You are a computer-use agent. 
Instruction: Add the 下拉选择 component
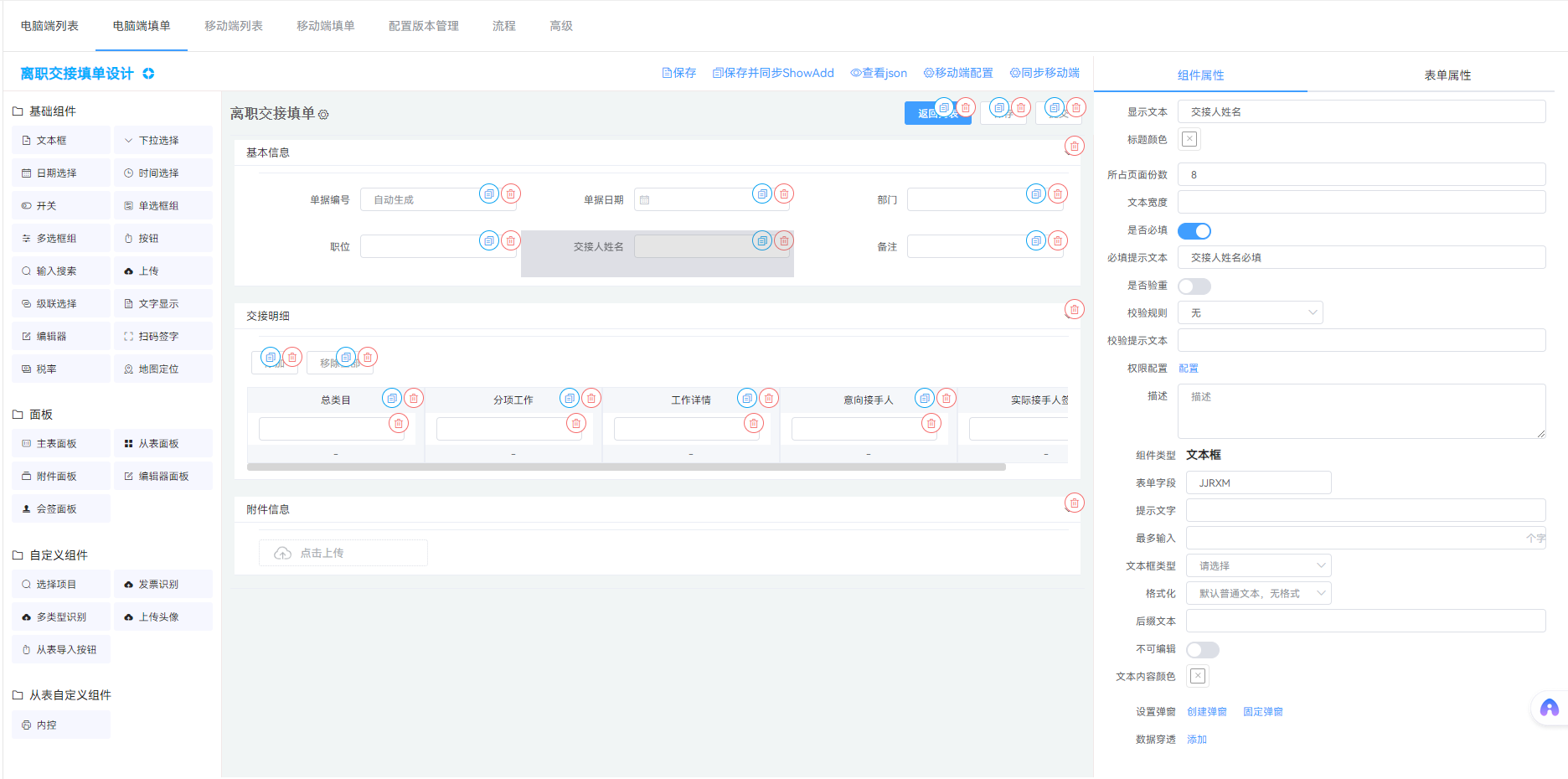(x=163, y=140)
